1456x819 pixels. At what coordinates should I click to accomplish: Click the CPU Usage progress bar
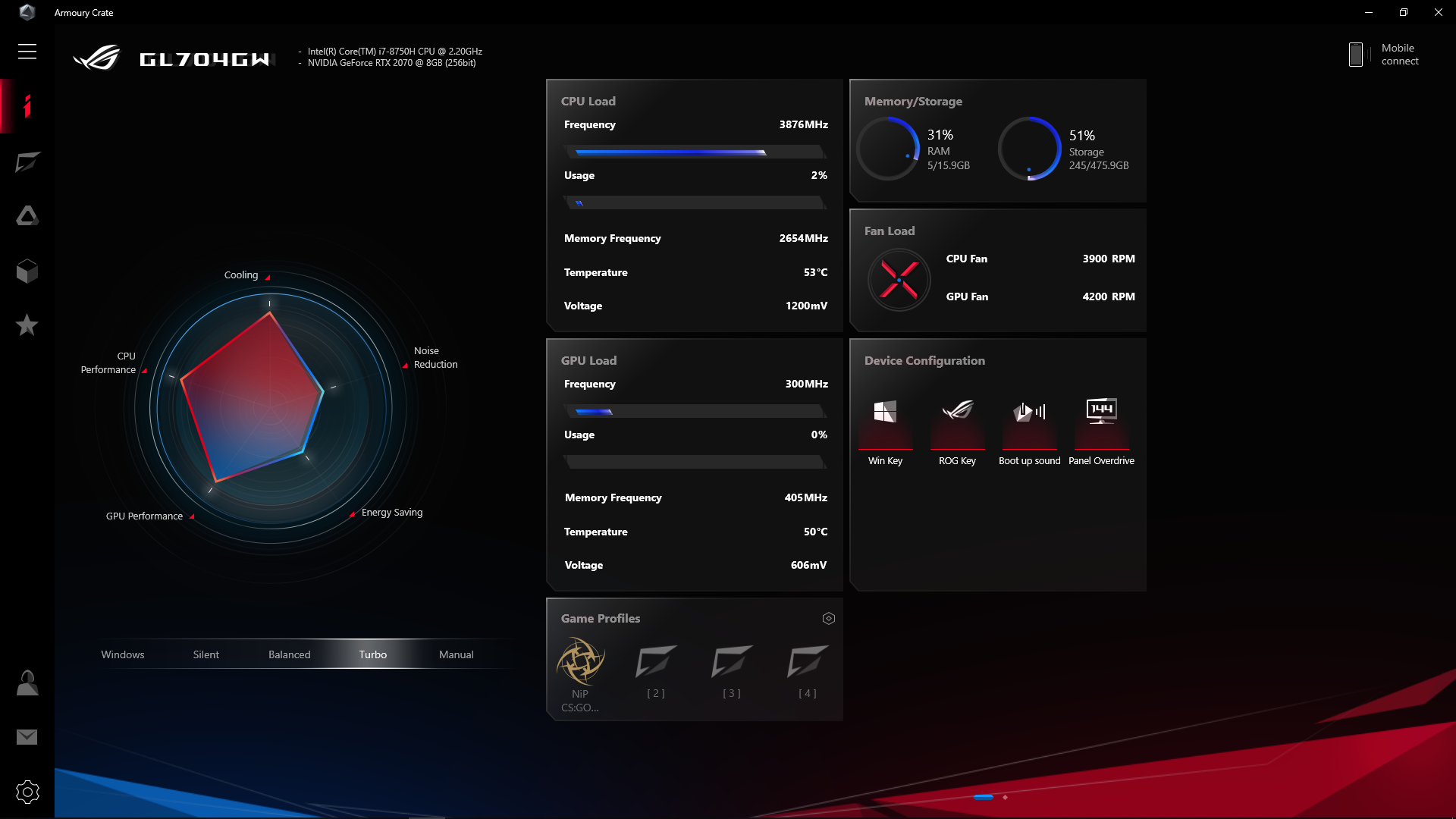(x=695, y=203)
